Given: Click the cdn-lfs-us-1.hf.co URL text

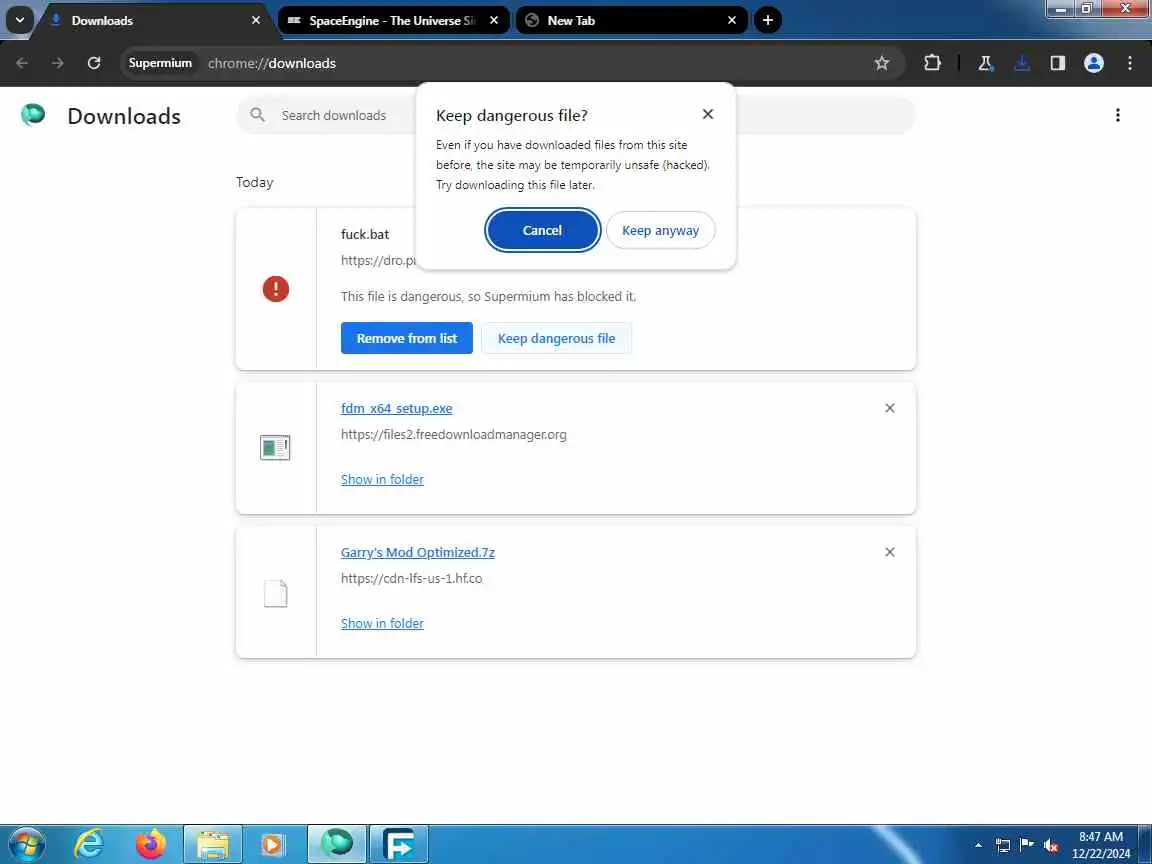Looking at the screenshot, I should 411,578.
